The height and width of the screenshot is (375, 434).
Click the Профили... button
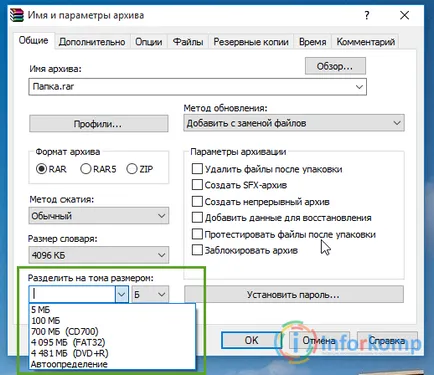[x=99, y=124]
